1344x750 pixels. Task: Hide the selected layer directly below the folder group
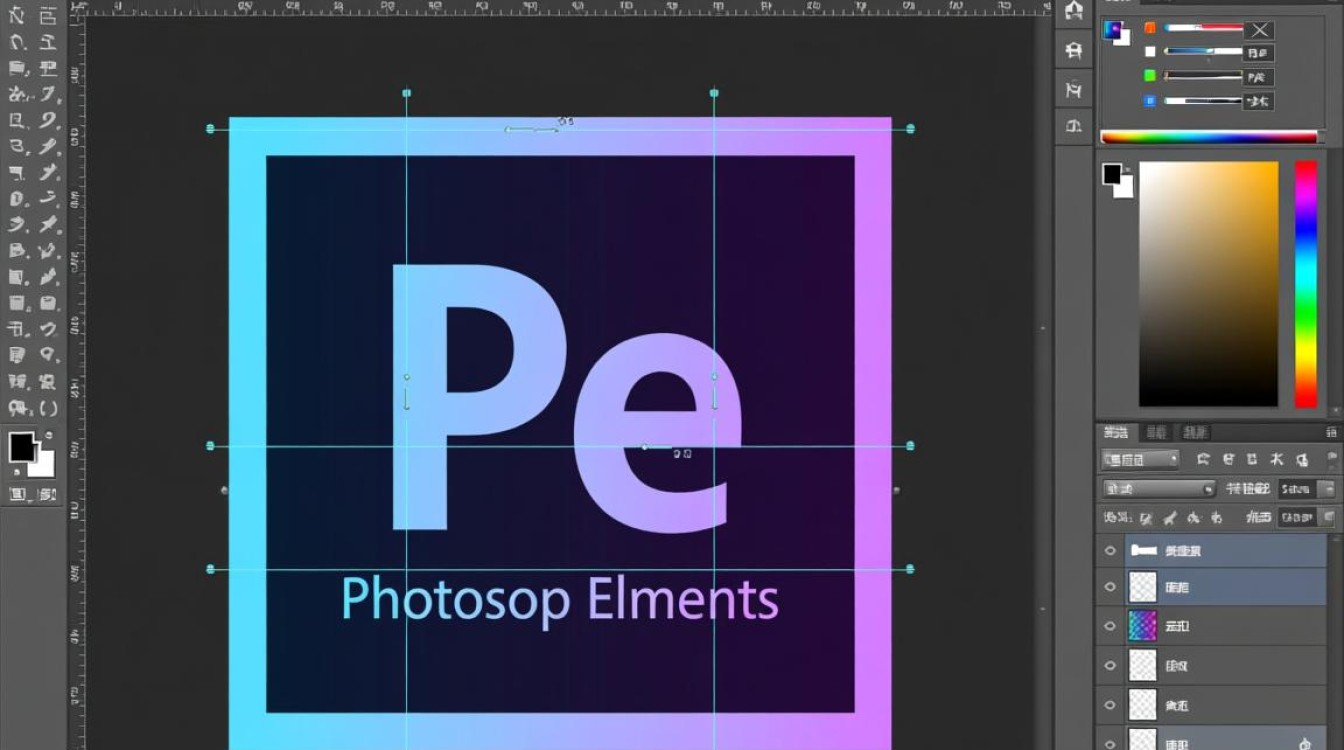pos(1110,587)
